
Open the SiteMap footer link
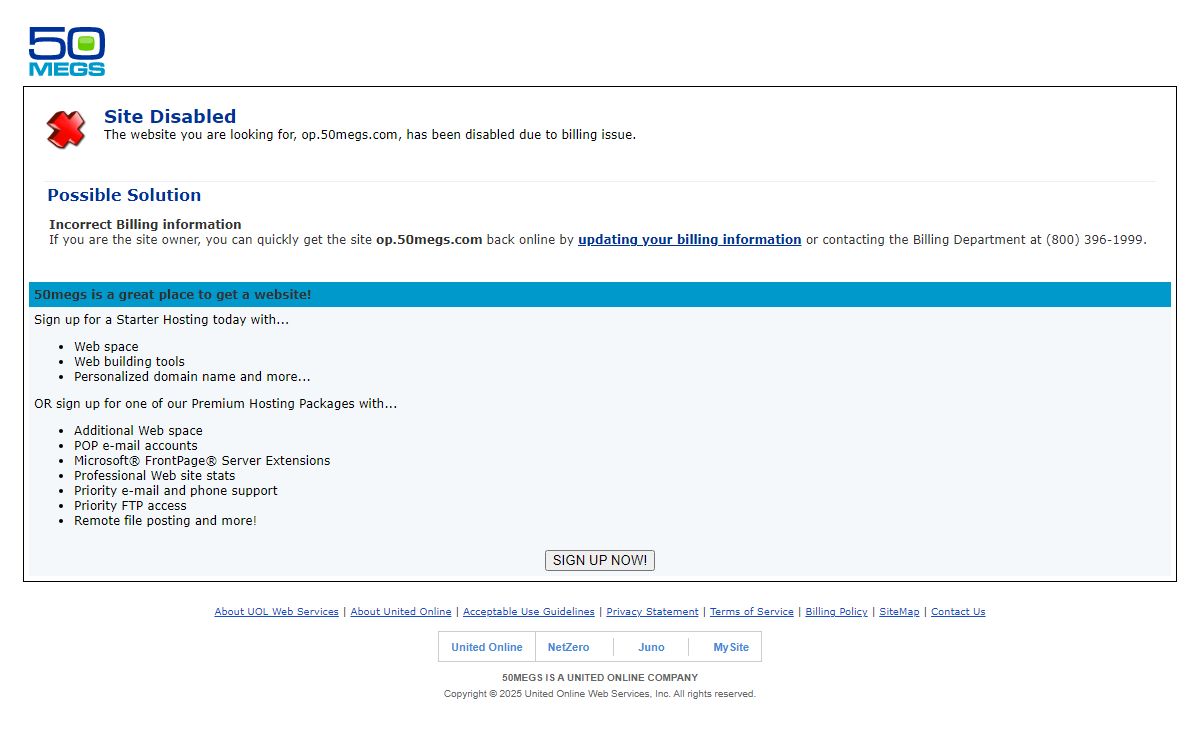pos(899,612)
